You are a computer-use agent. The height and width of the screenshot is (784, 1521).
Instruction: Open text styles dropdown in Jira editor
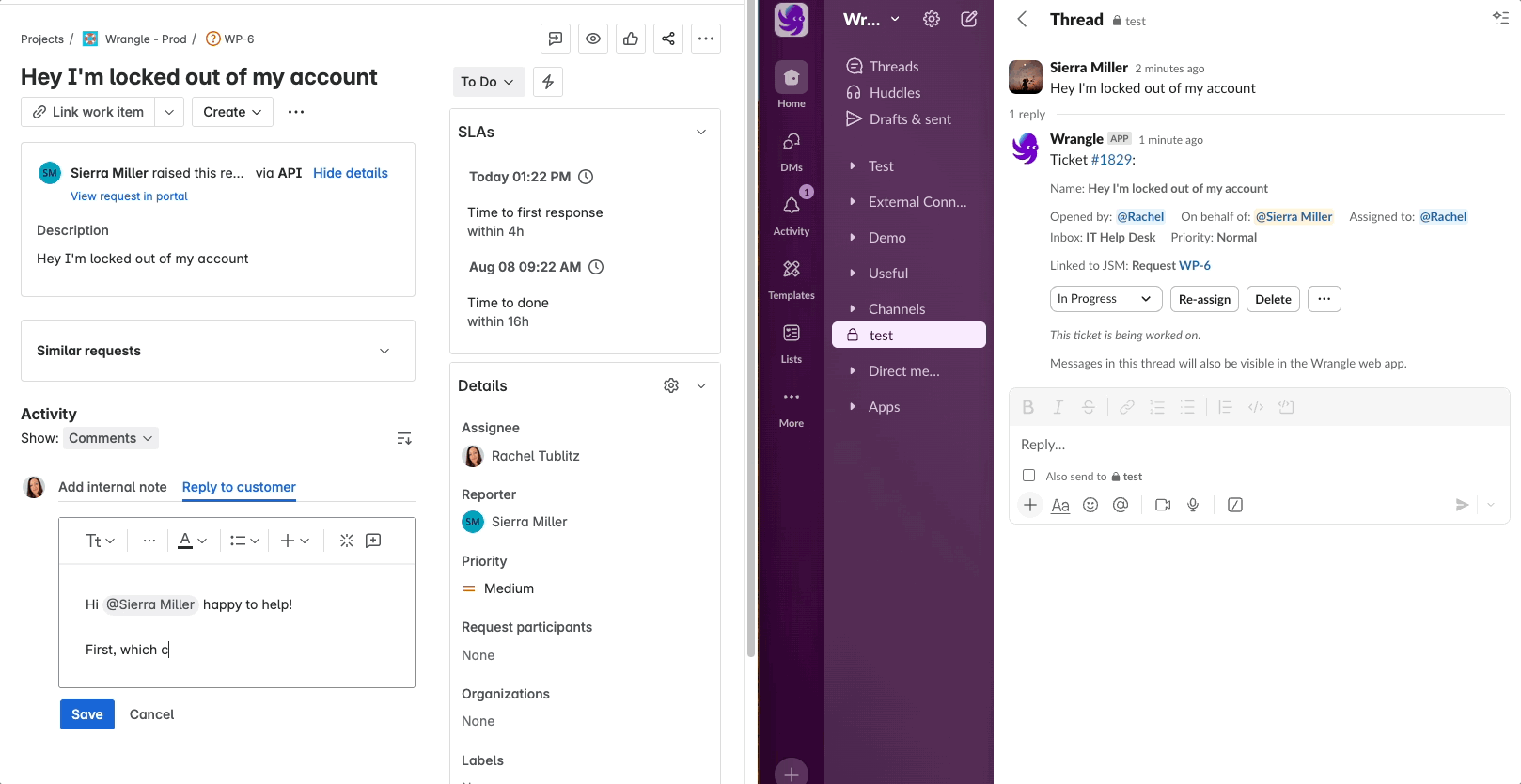100,541
